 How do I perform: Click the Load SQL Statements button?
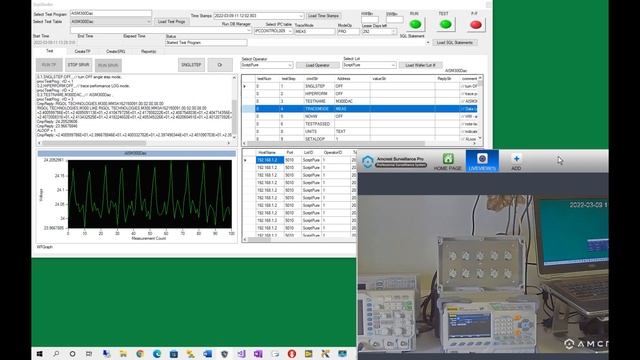(454, 42)
